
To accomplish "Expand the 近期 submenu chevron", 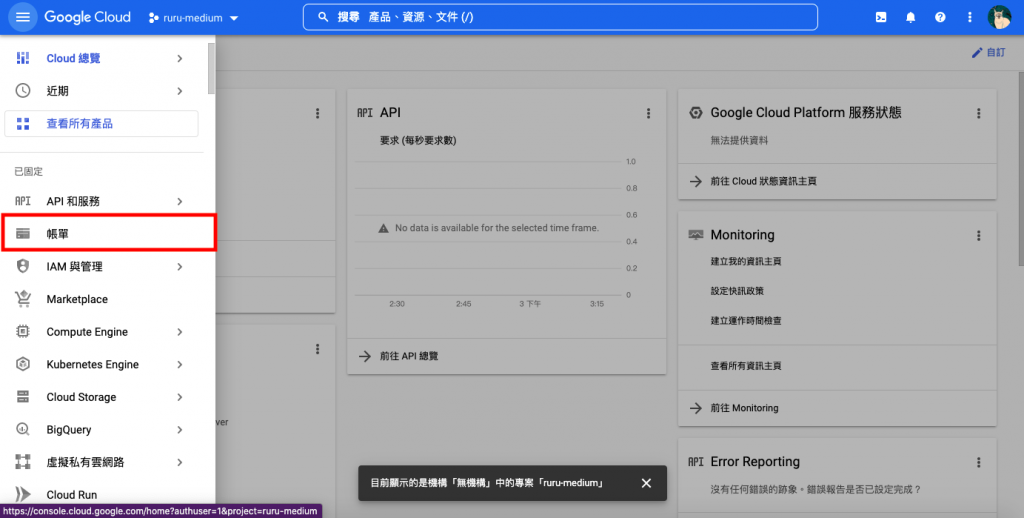I will click(x=180, y=91).
